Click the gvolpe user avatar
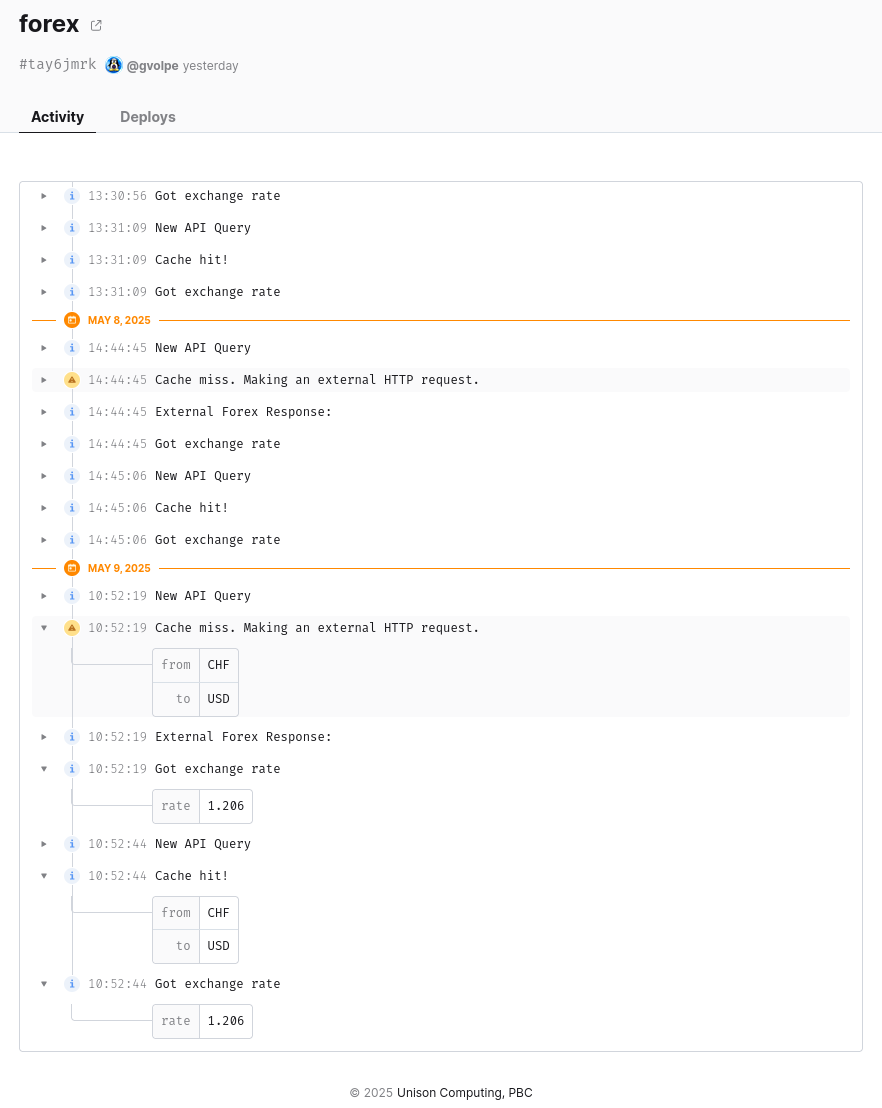Screen dimensions: 882x1108 click(x=114, y=65)
